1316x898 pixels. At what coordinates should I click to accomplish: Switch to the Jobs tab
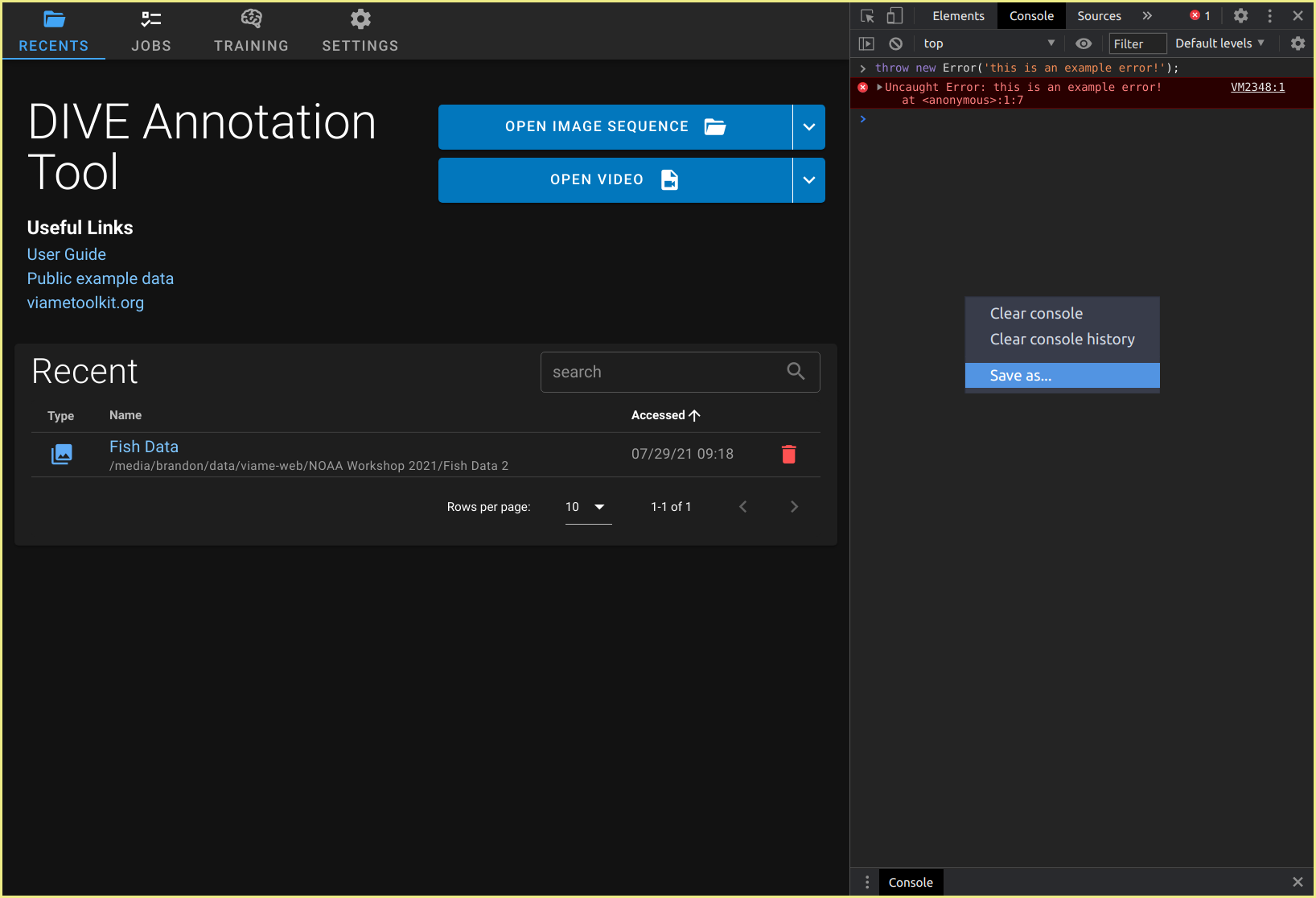[x=151, y=31]
